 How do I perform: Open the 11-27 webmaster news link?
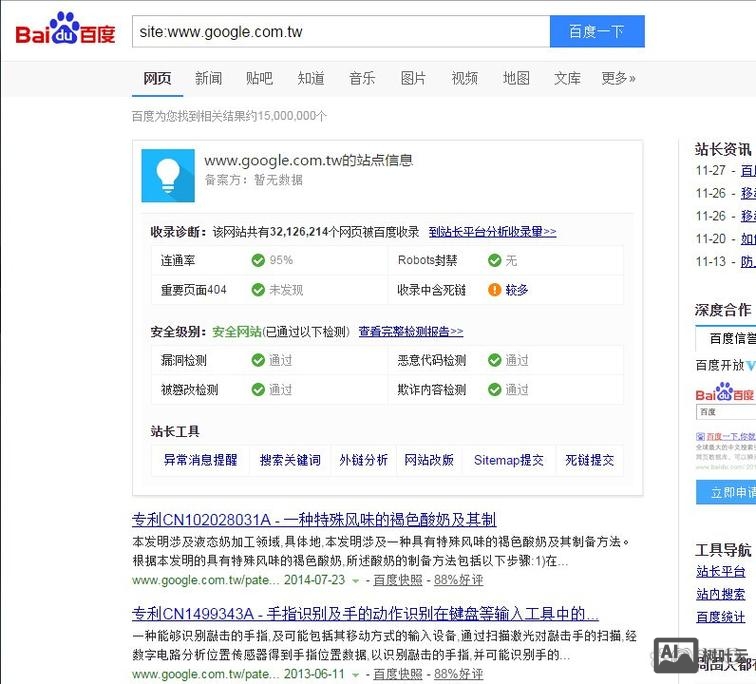coord(748,171)
